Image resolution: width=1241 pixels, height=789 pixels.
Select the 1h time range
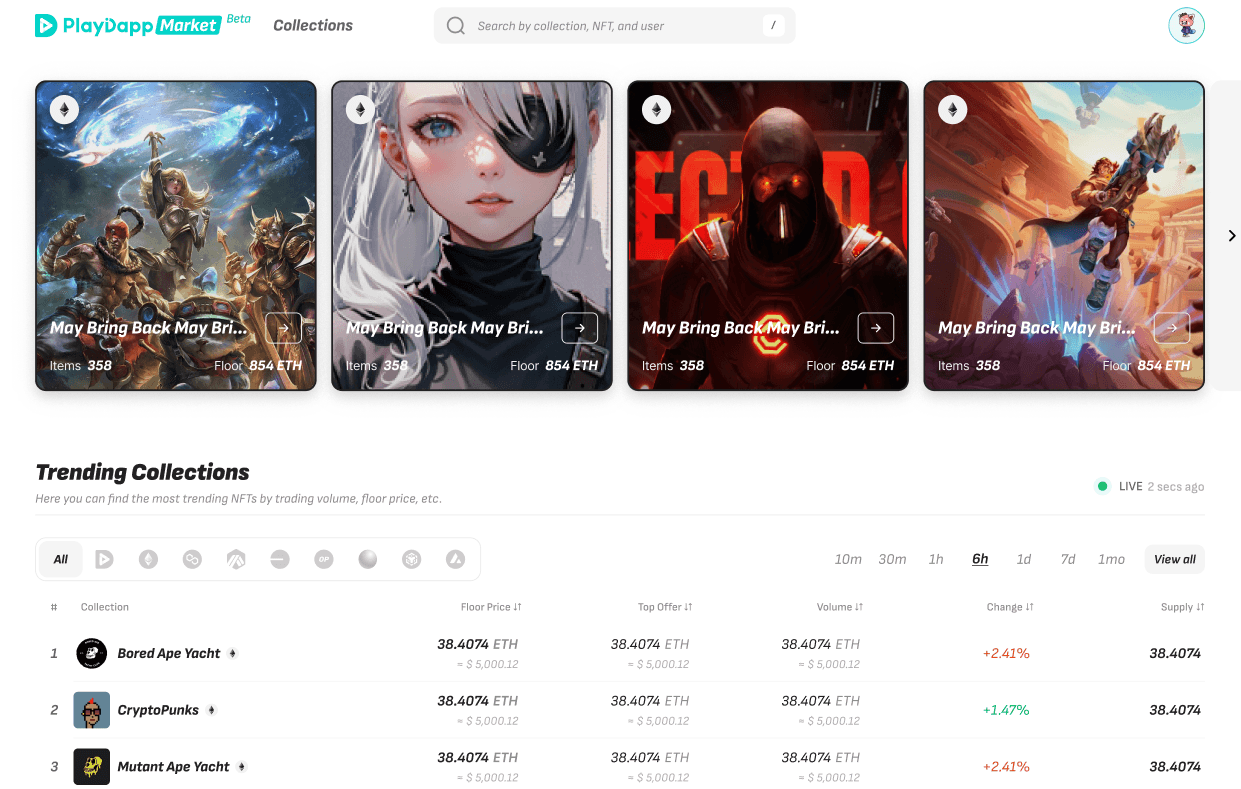coord(936,559)
